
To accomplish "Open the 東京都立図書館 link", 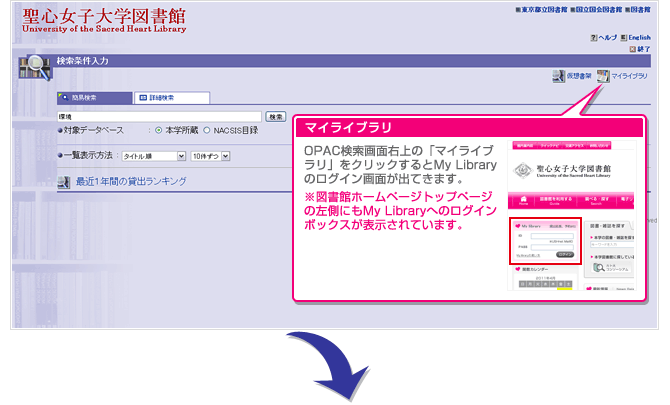I will 544,9.
